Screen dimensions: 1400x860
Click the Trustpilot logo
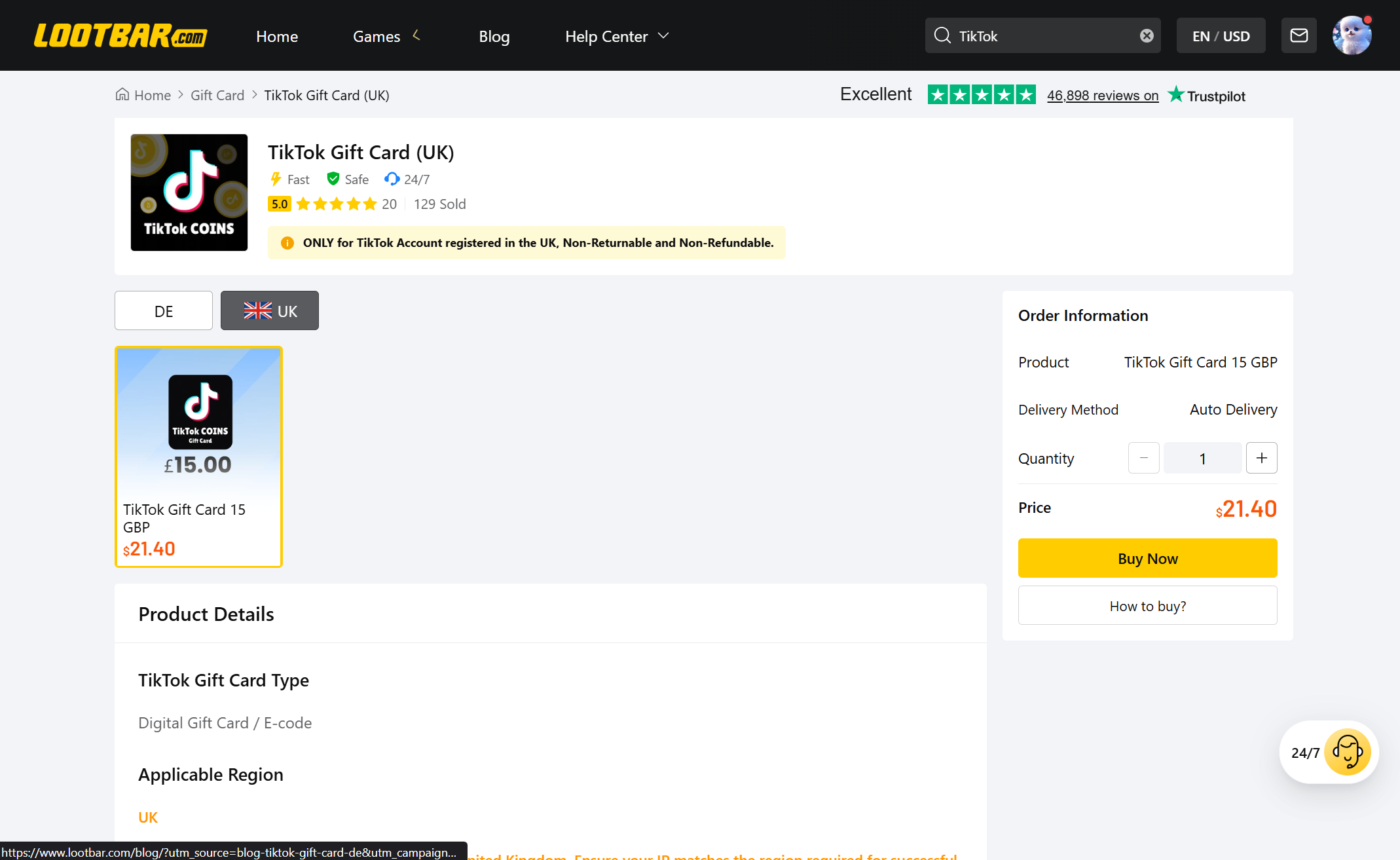pos(1207,95)
